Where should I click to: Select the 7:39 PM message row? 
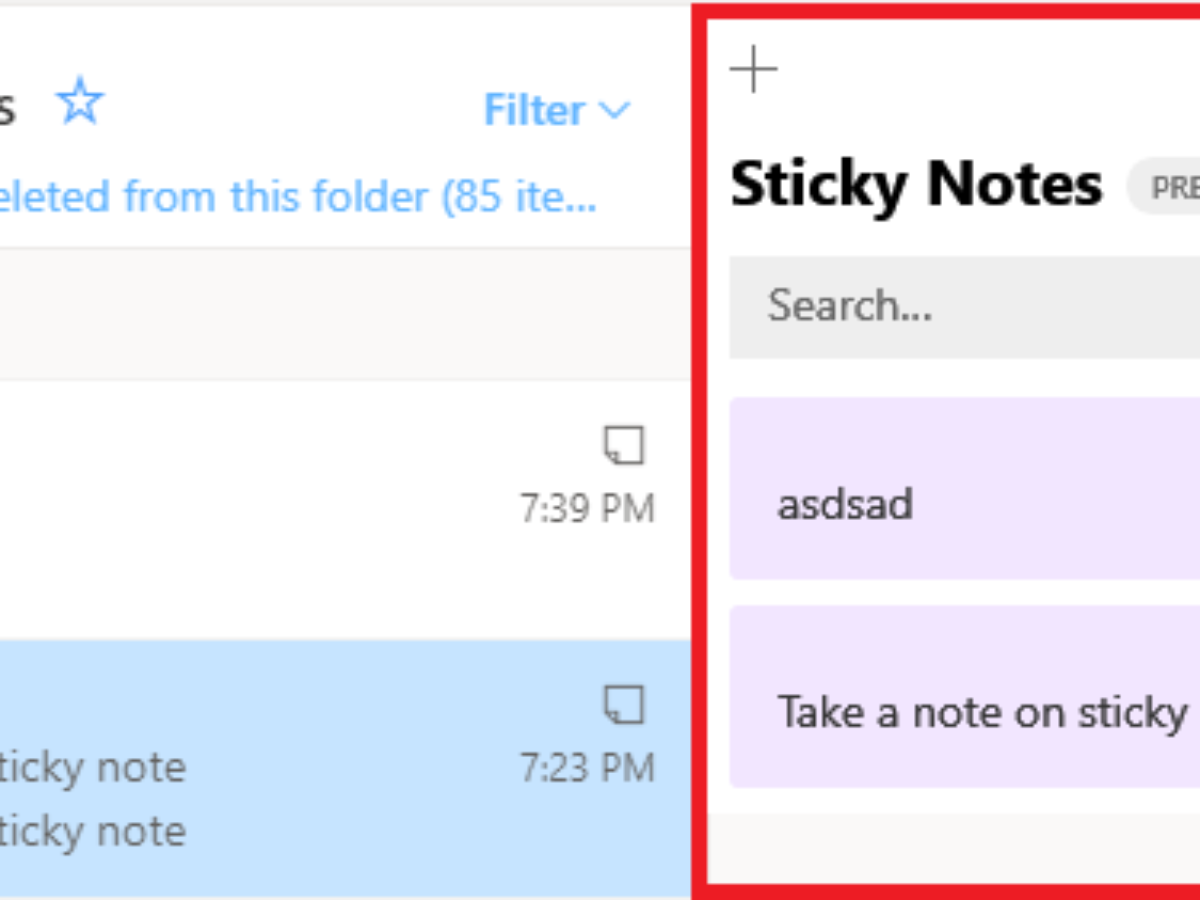300,510
